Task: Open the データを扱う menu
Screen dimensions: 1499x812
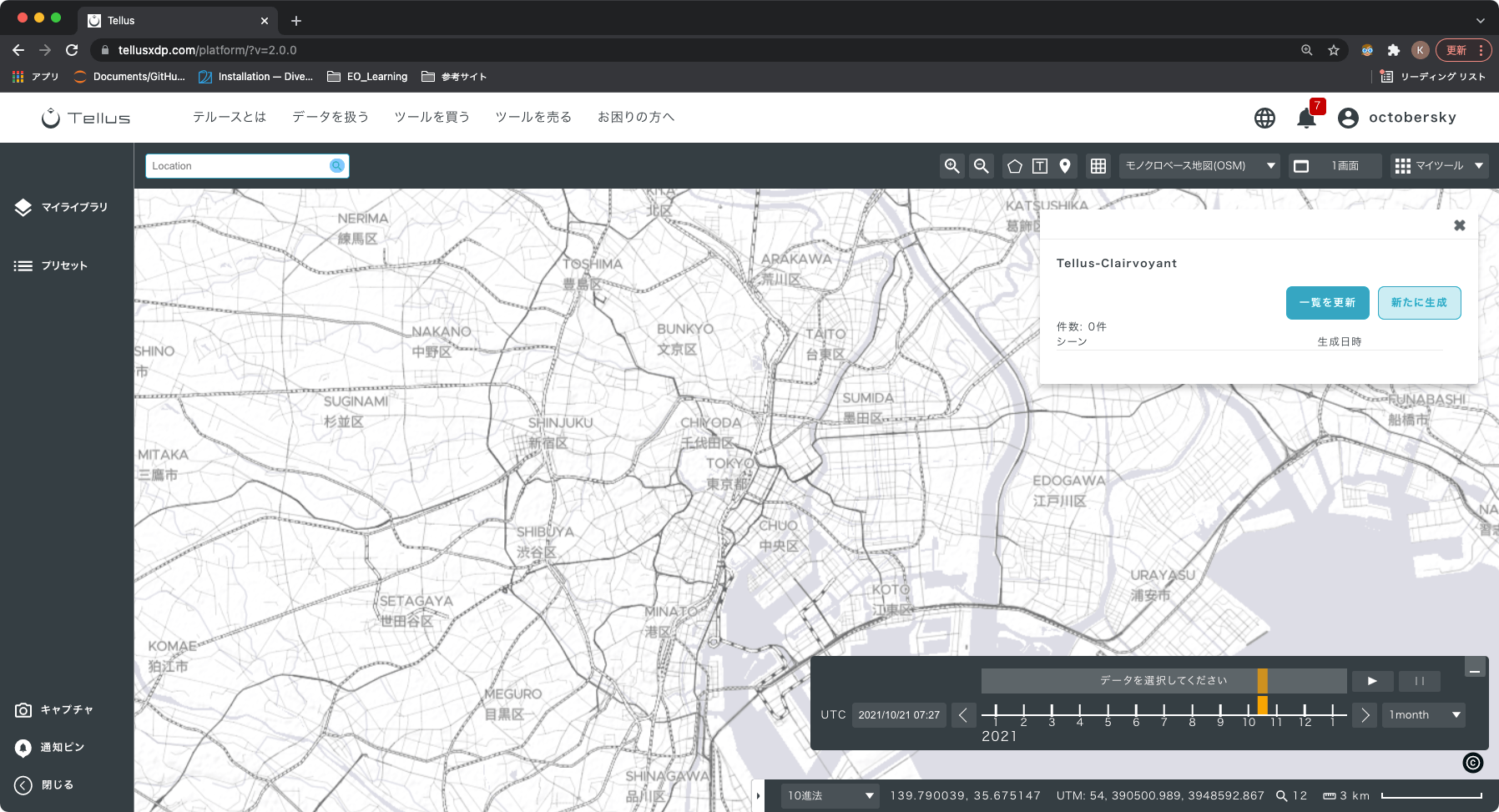Action: (x=331, y=117)
